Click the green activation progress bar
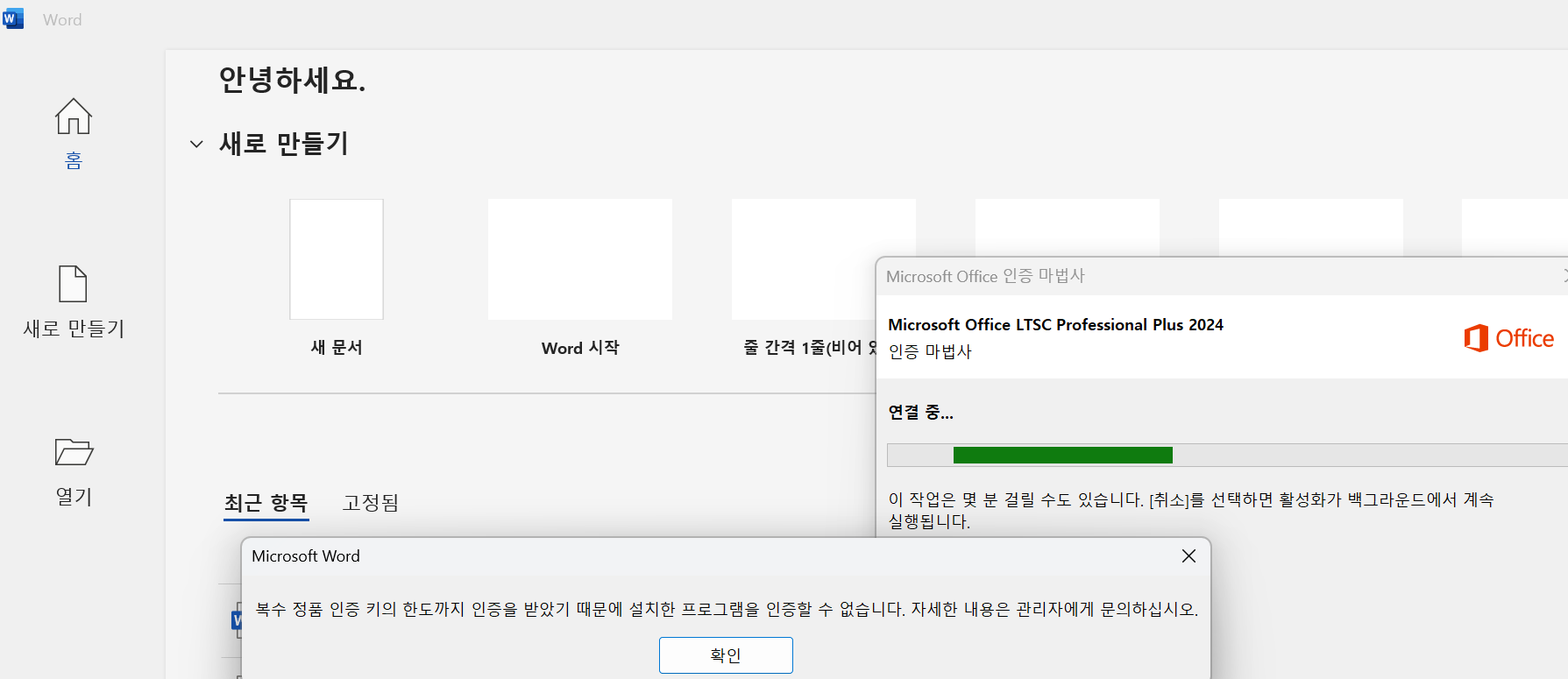This screenshot has height=679, width=1568. pos(1063,456)
